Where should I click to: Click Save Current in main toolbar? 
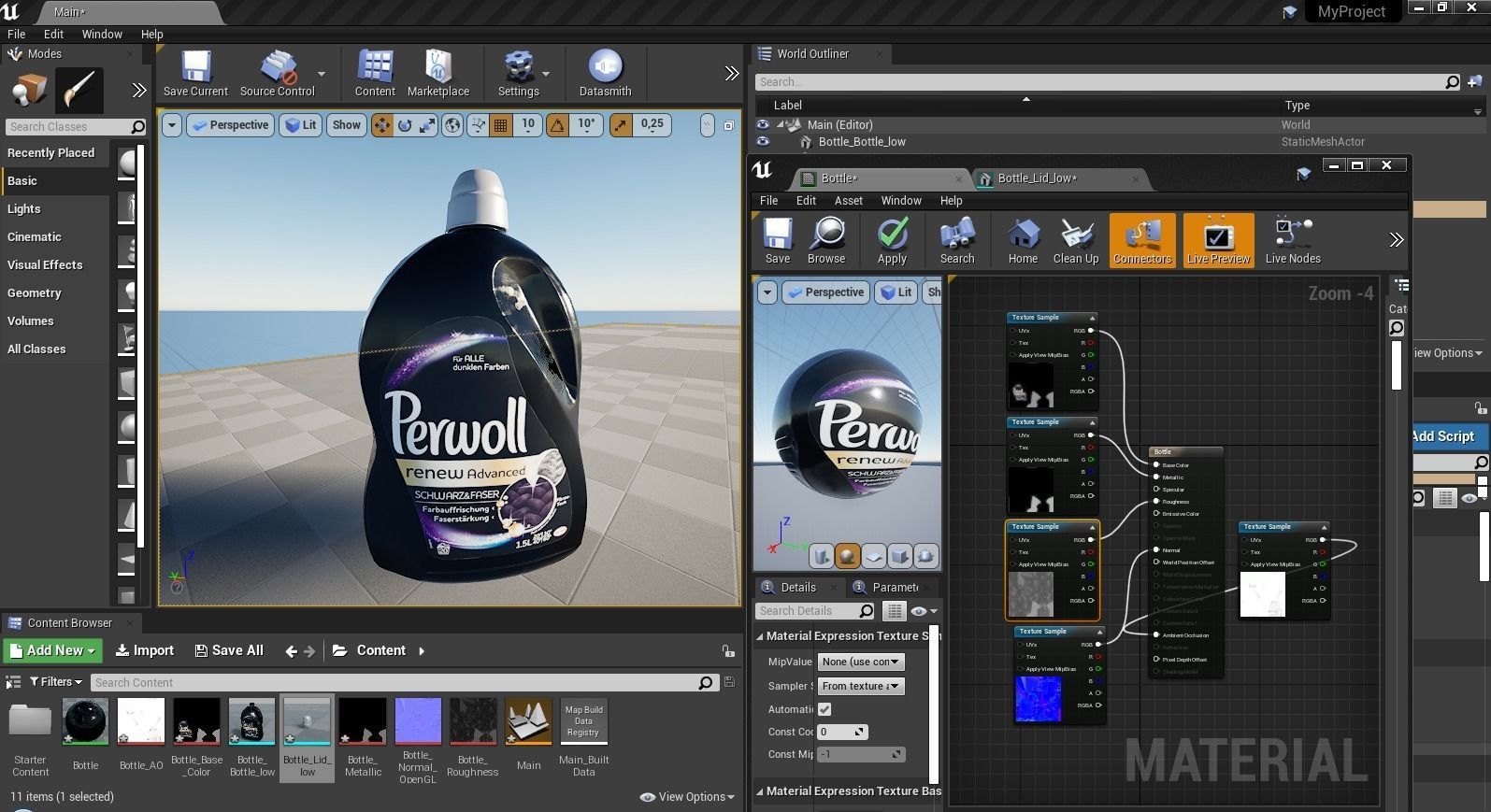(195, 74)
